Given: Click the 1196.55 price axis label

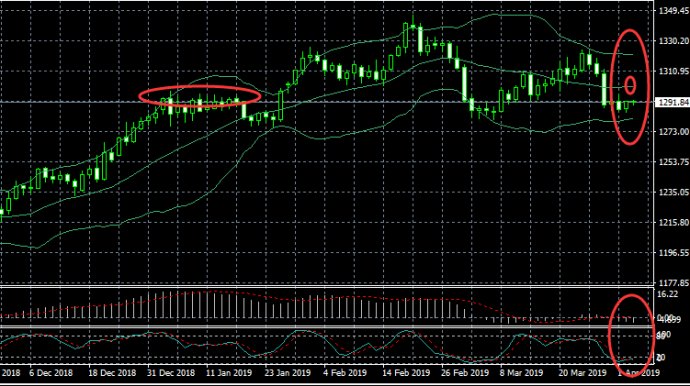Looking at the screenshot, I should (x=673, y=253).
